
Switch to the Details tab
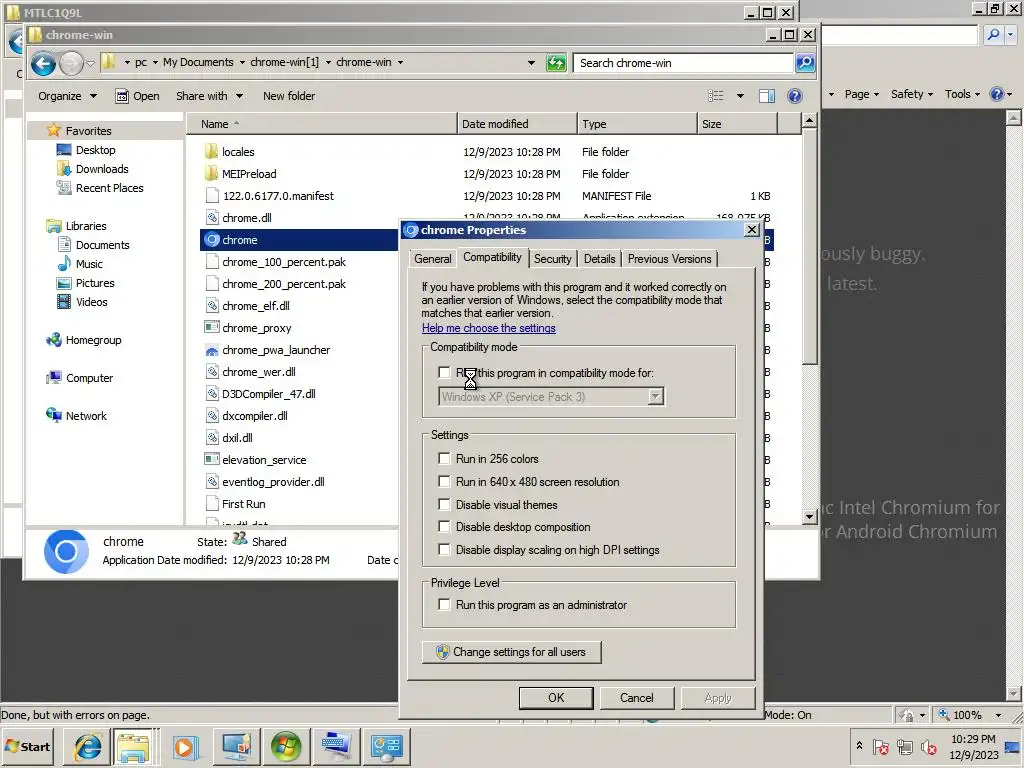pos(600,259)
